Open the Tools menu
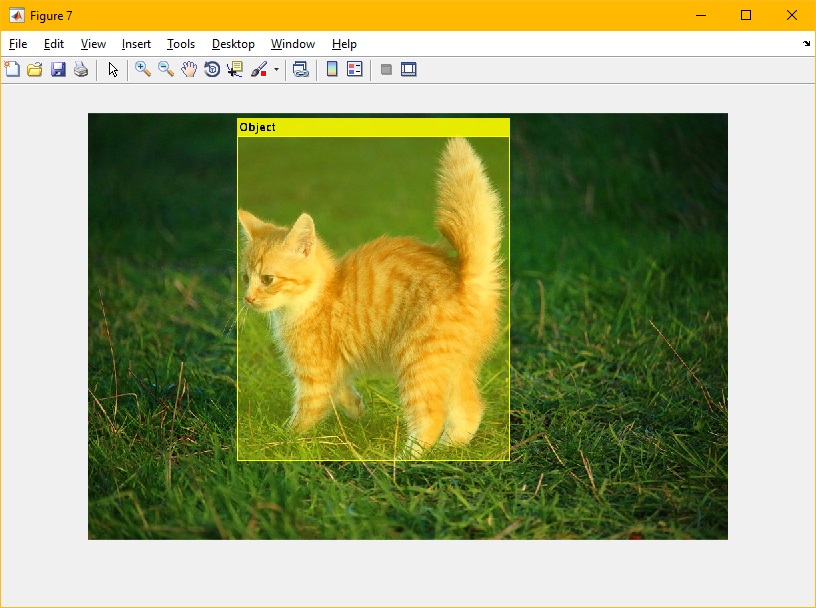This screenshot has height=608, width=816. pos(181,44)
